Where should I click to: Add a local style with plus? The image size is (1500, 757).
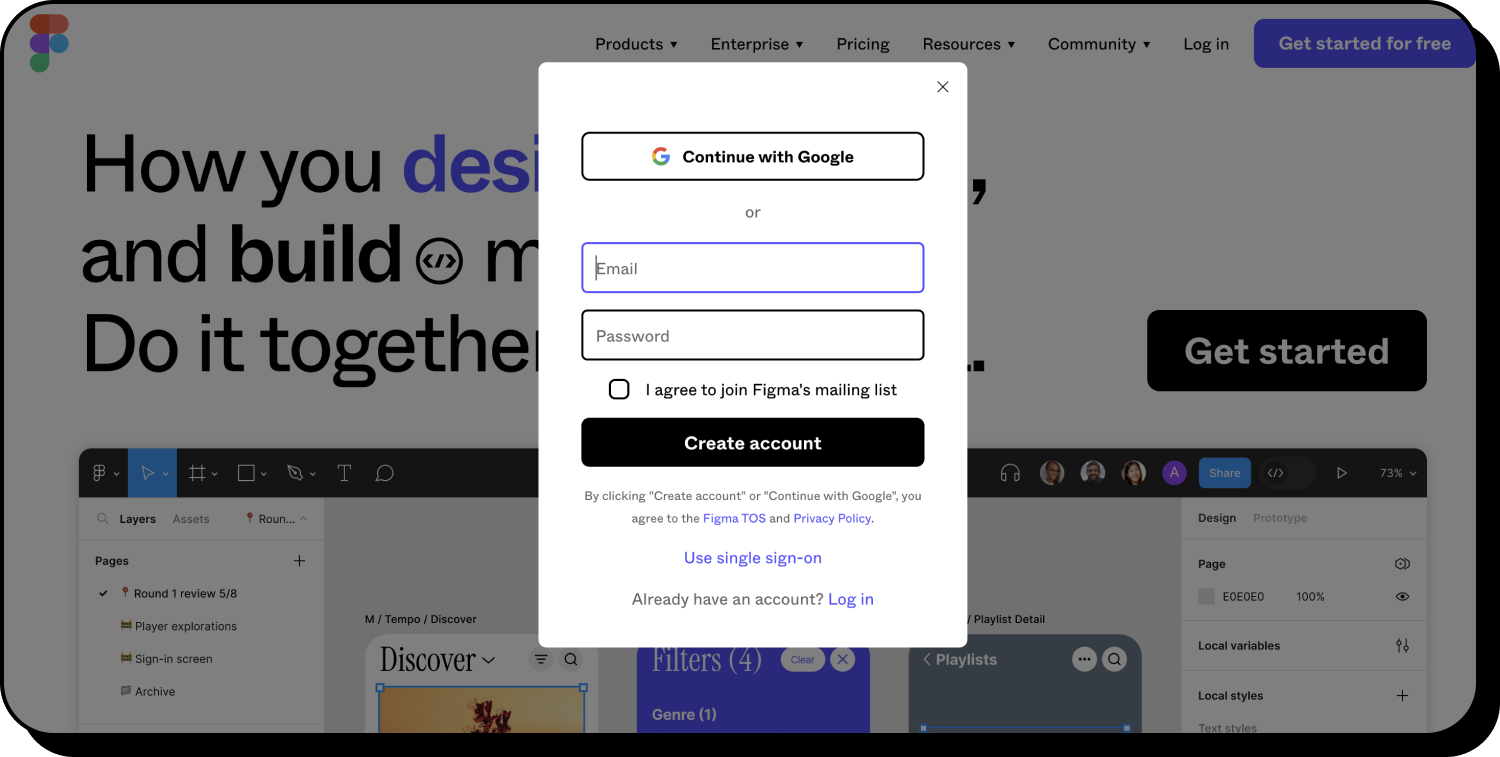1402,696
